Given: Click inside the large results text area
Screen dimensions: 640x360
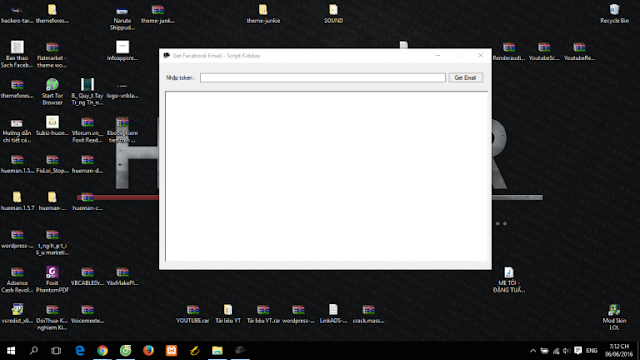Looking at the screenshot, I should (x=326, y=176).
